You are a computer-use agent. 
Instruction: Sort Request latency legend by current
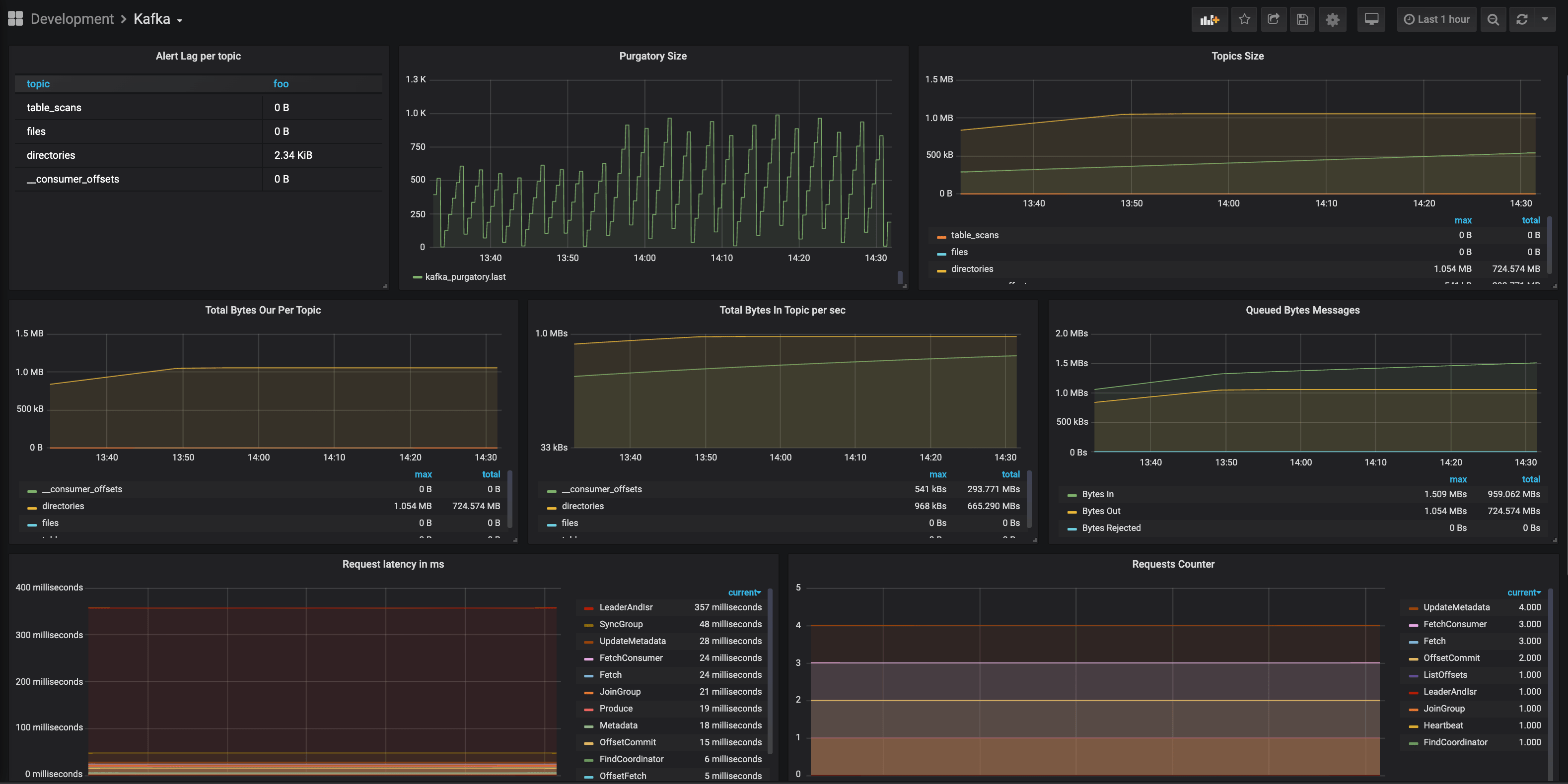tap(744, 592)
